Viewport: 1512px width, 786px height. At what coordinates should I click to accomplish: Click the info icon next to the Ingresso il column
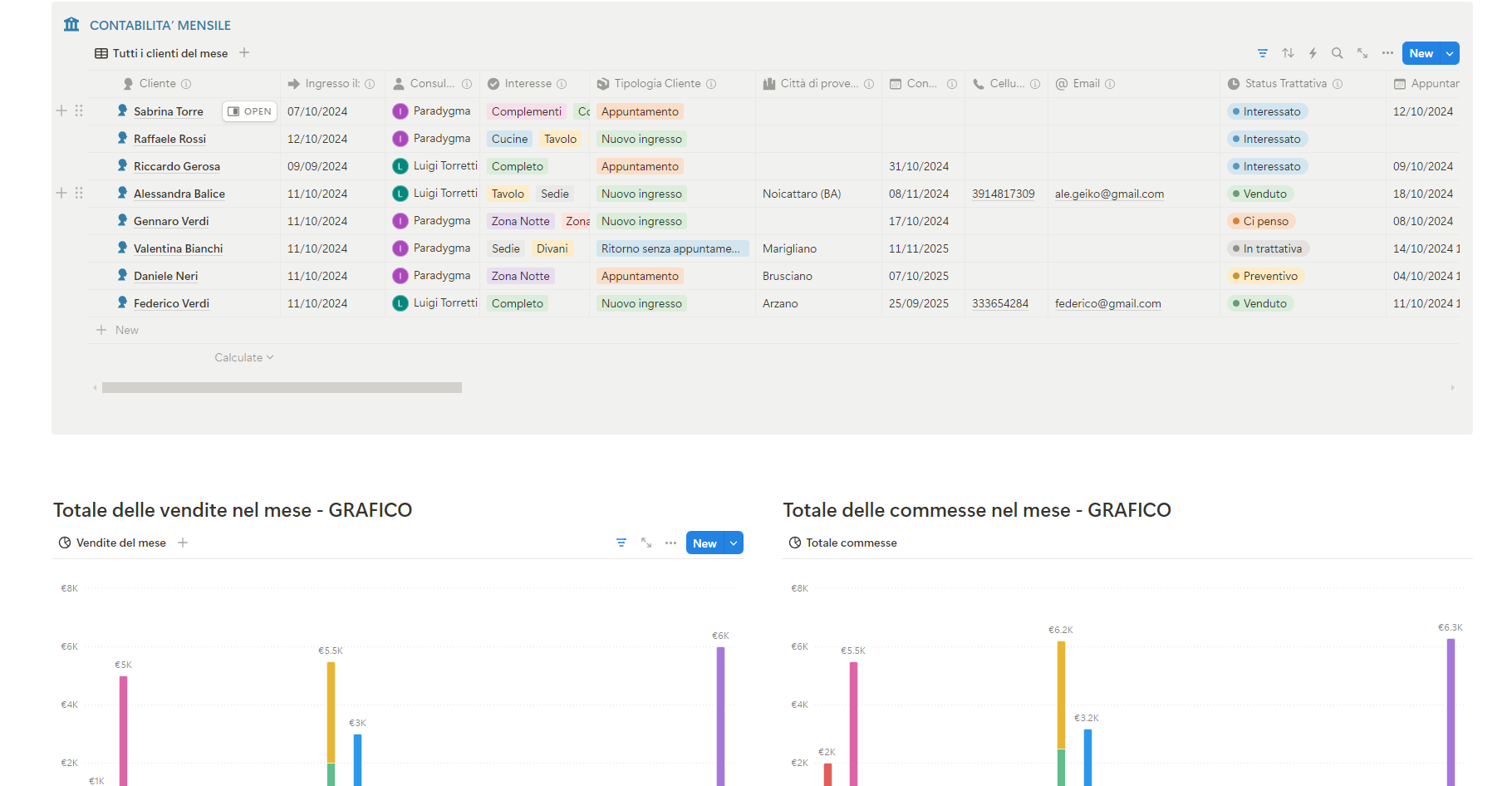(370, 84)
